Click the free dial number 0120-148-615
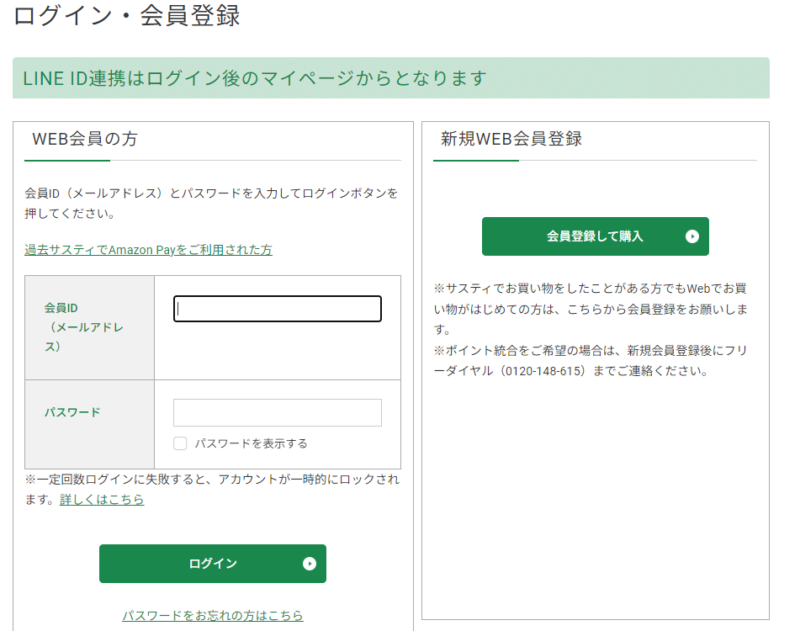Image resolution: width=800 pixels, height=631 pixels. tap(556, 370)
